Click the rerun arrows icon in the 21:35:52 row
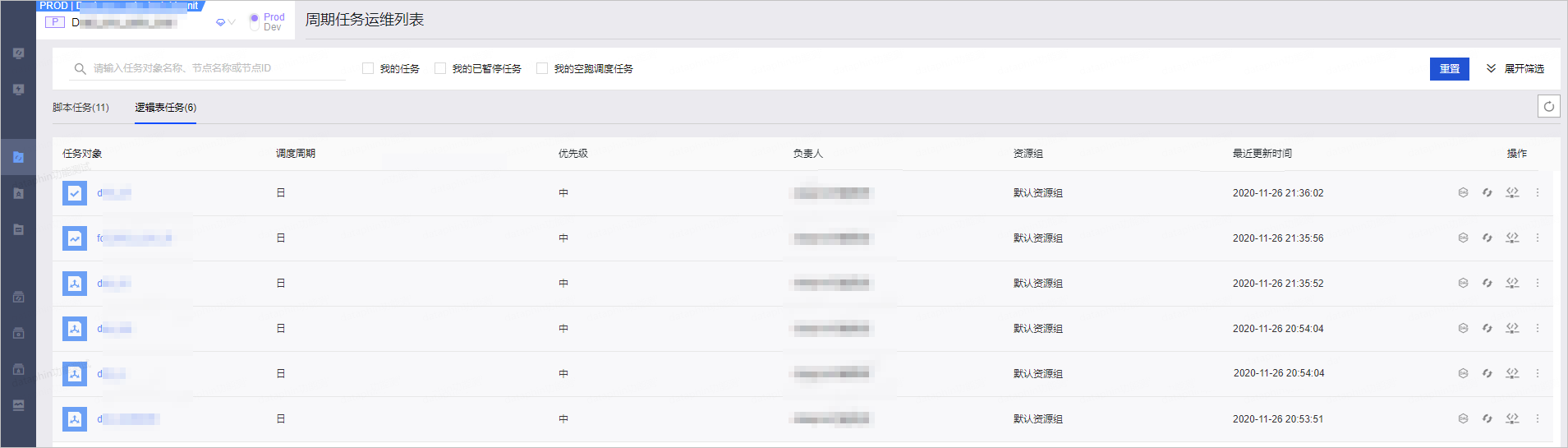This screenshot has width=1568, height=448. point(1487,283)
